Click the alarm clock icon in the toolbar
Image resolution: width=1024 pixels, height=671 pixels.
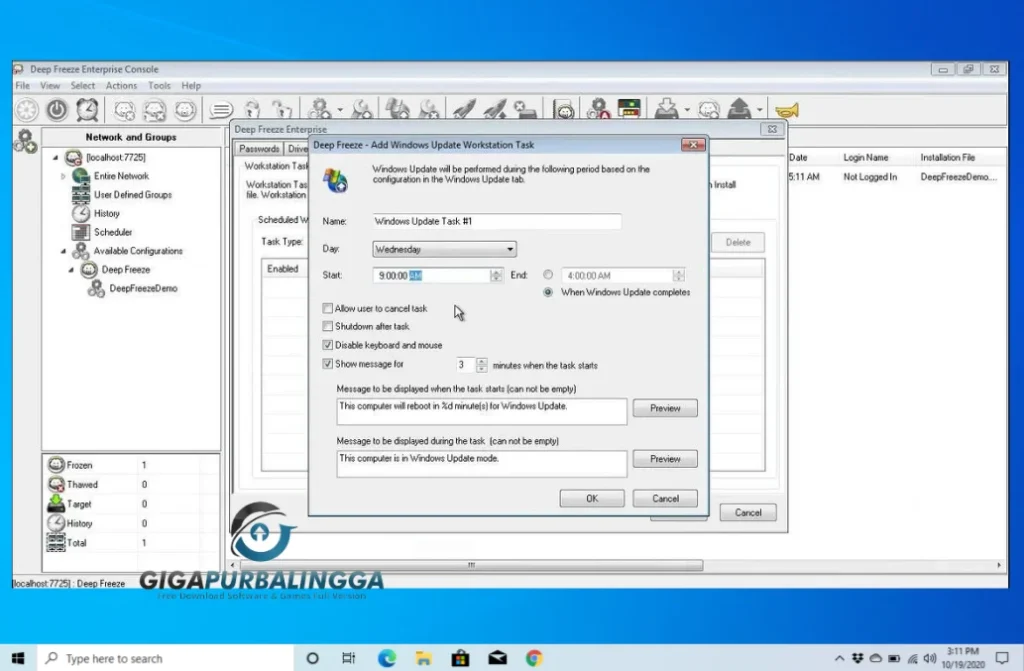tap(88, 110)
